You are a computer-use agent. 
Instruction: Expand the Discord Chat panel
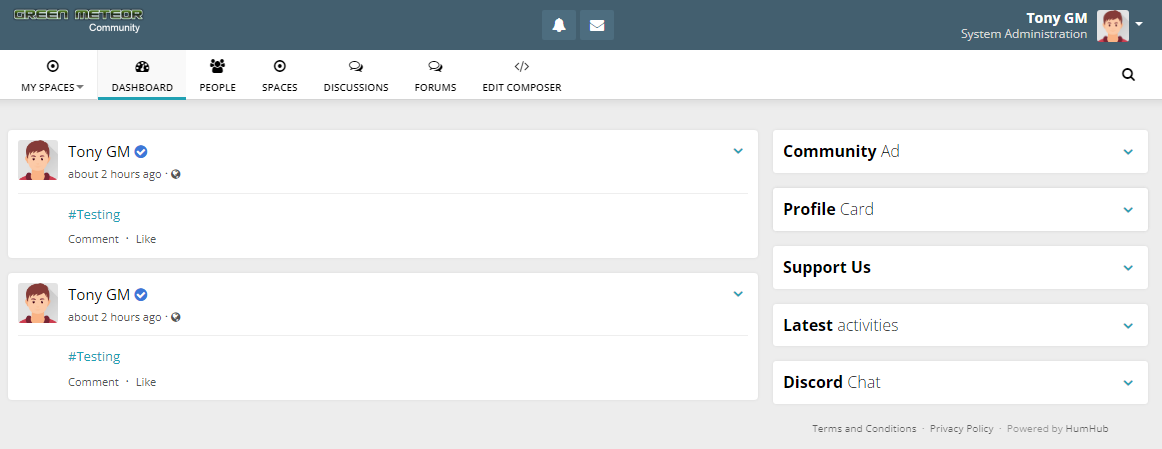point(1128,383)
